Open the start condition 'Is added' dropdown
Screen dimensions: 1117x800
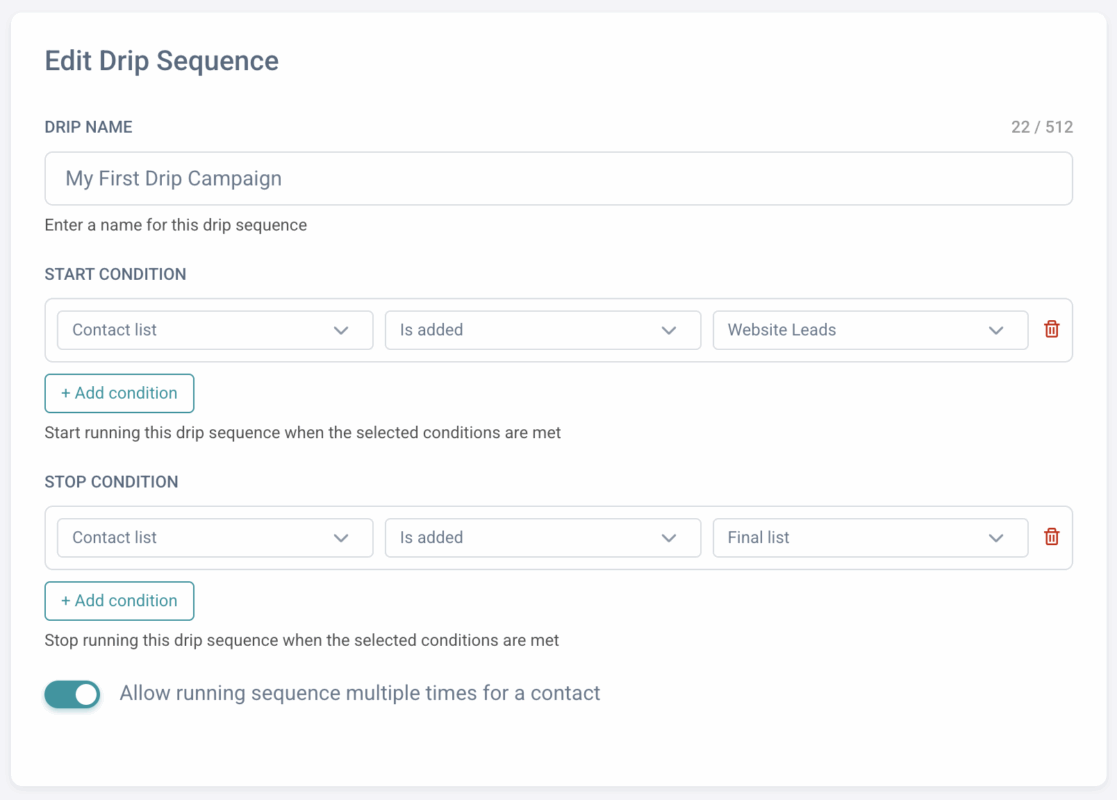530,330
